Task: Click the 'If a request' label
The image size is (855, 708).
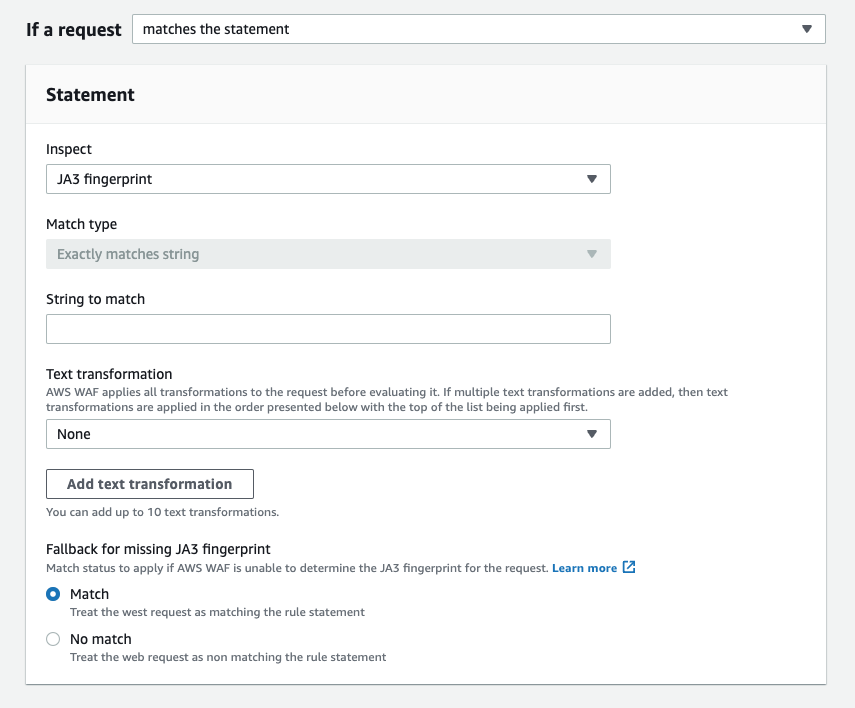Action: (x=74, y=29)
